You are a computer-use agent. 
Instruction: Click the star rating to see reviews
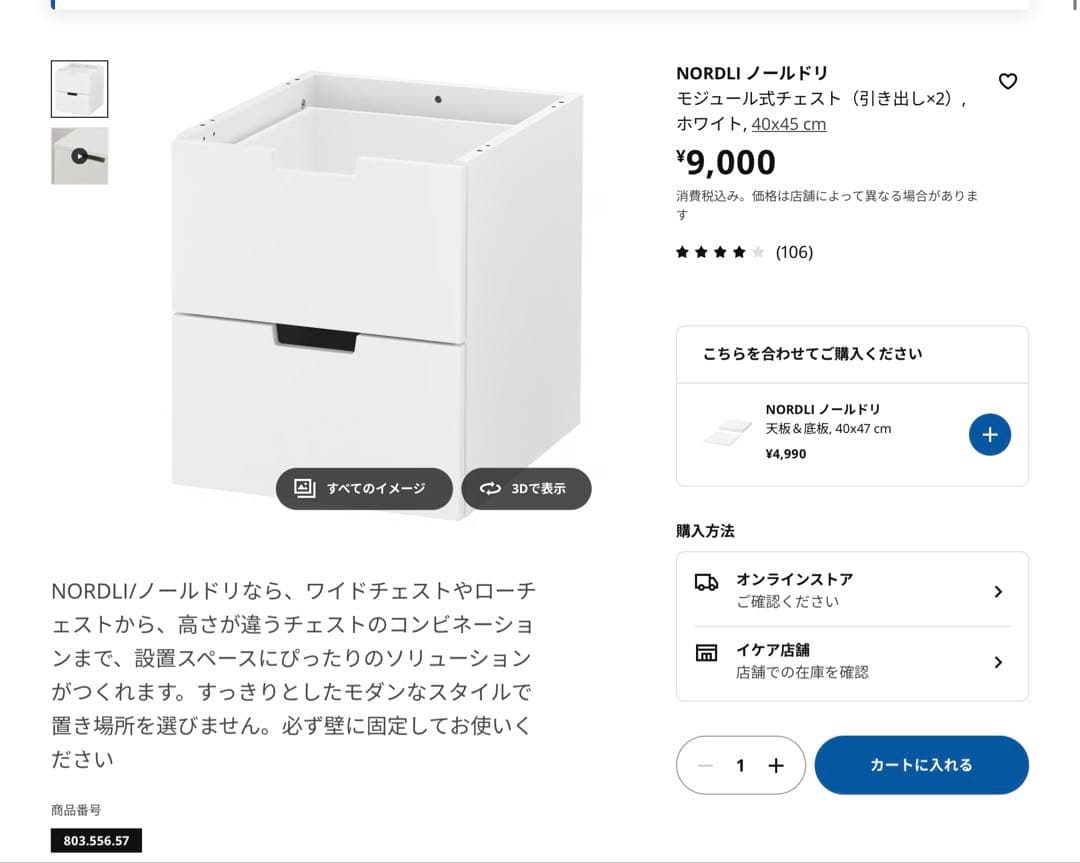[x=717, y=252]
